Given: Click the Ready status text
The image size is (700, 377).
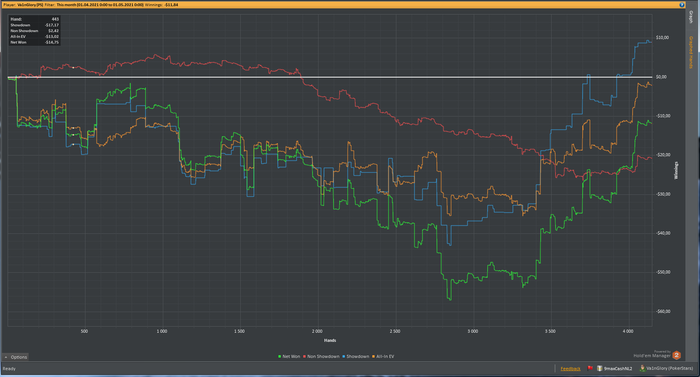Looking at the screenshot, I should pyautogui.click(x=9, y=369).
